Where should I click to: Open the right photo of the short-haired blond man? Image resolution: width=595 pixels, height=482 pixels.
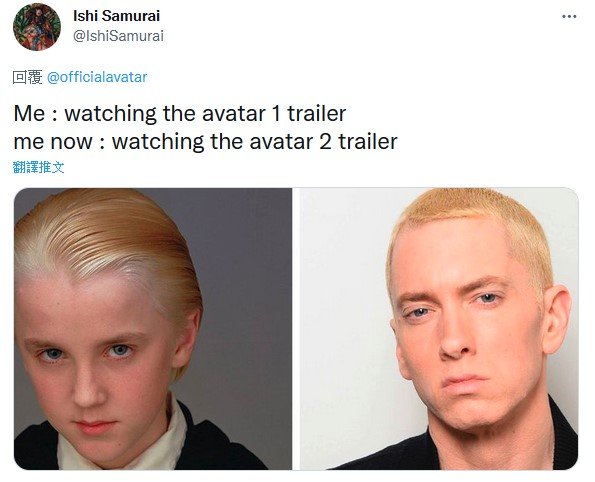pos(439,329)
